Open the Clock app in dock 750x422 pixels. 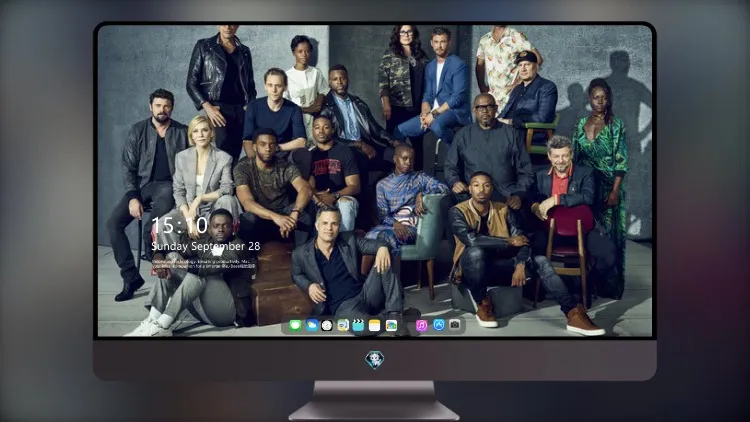[x=327, y=325]
